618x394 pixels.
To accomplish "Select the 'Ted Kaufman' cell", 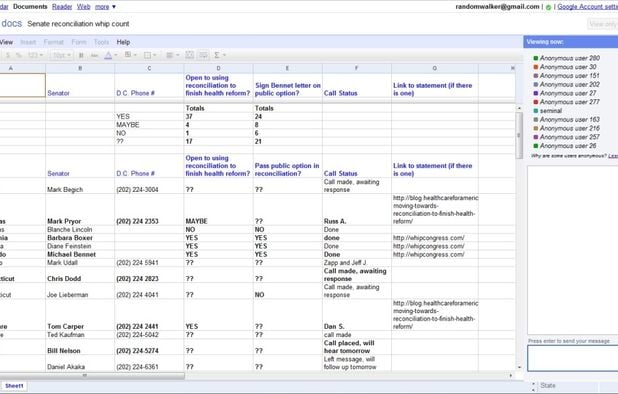I will 80,335.
